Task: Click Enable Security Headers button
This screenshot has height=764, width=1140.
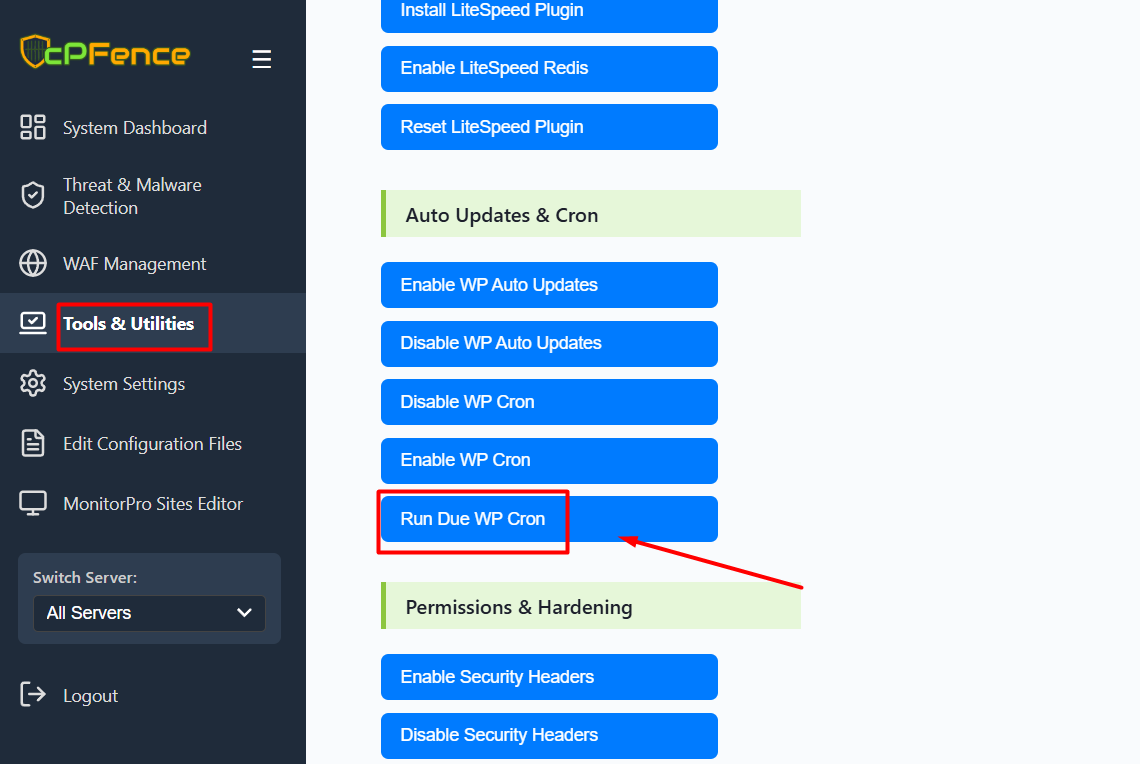Action: pos(549,677)
